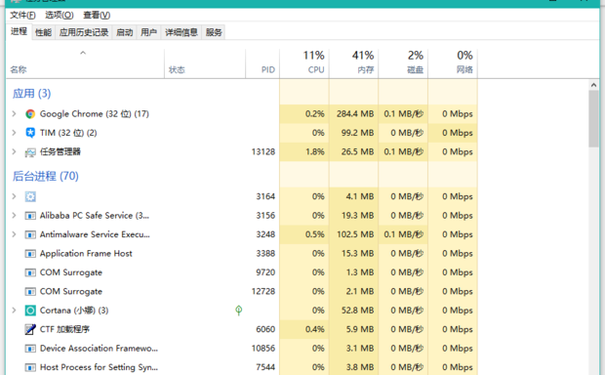Click the 任务管理器 process icon
This screenshot has height=375, width=605.
tap(30, 152)
